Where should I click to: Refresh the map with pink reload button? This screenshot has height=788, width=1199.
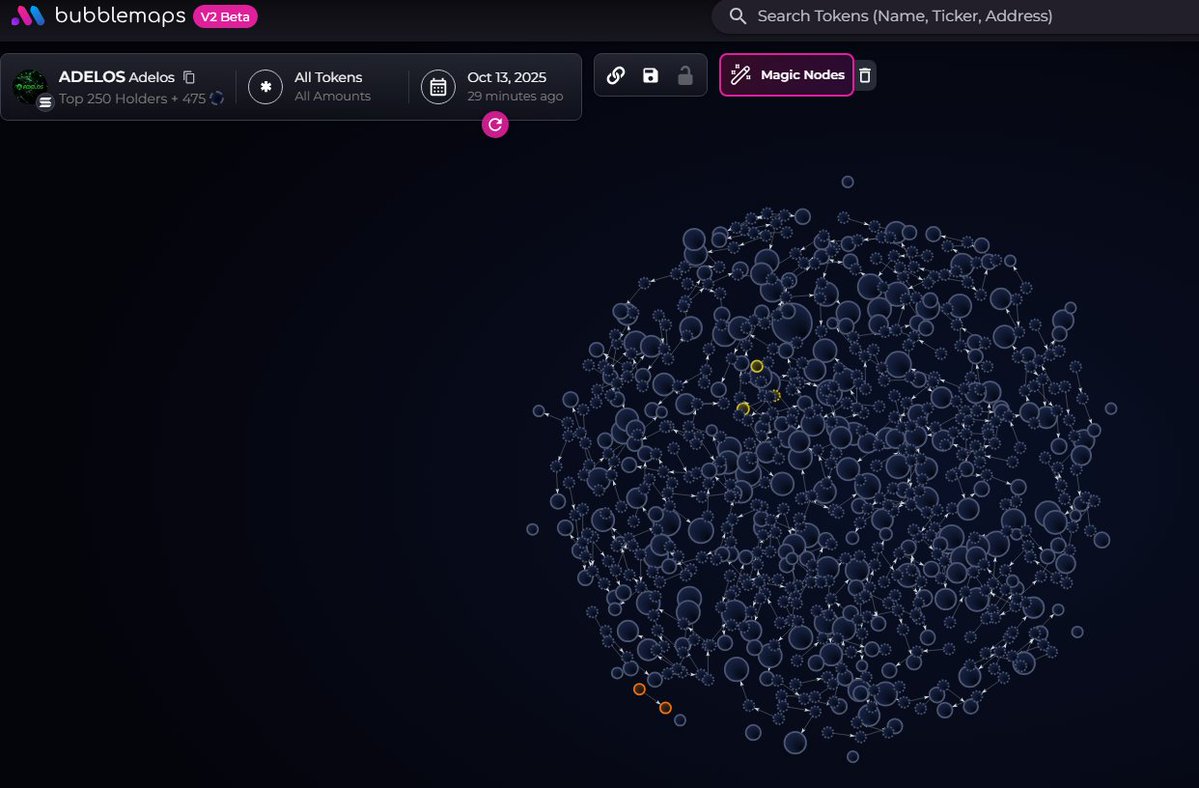(495, 125)
